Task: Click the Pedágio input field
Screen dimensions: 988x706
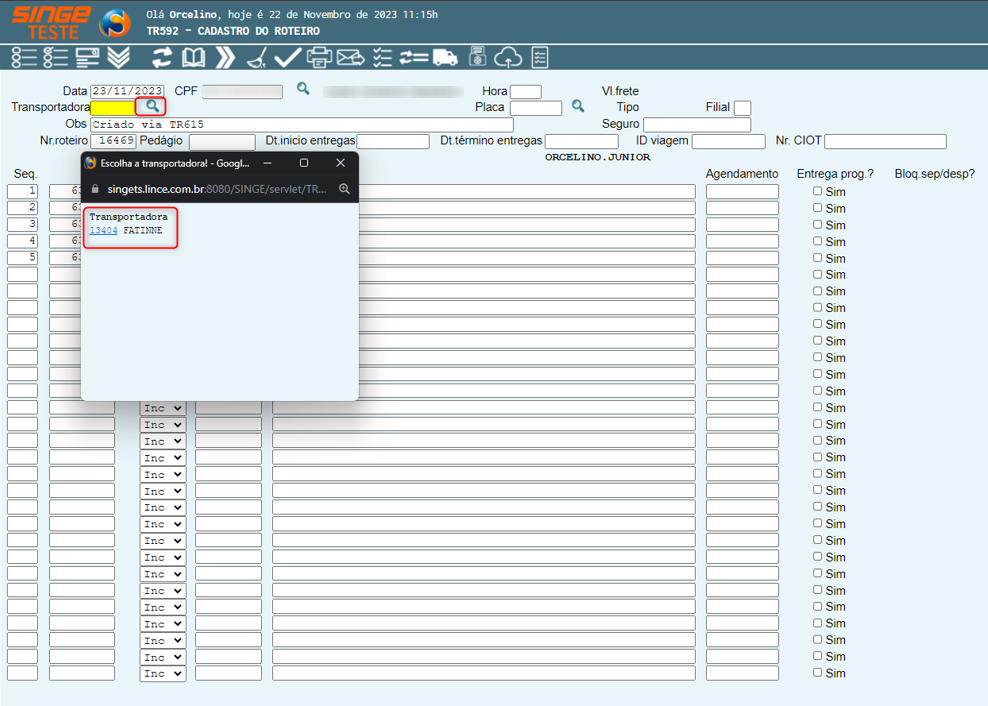Action: pyautogui.click(x=222, y=141)
